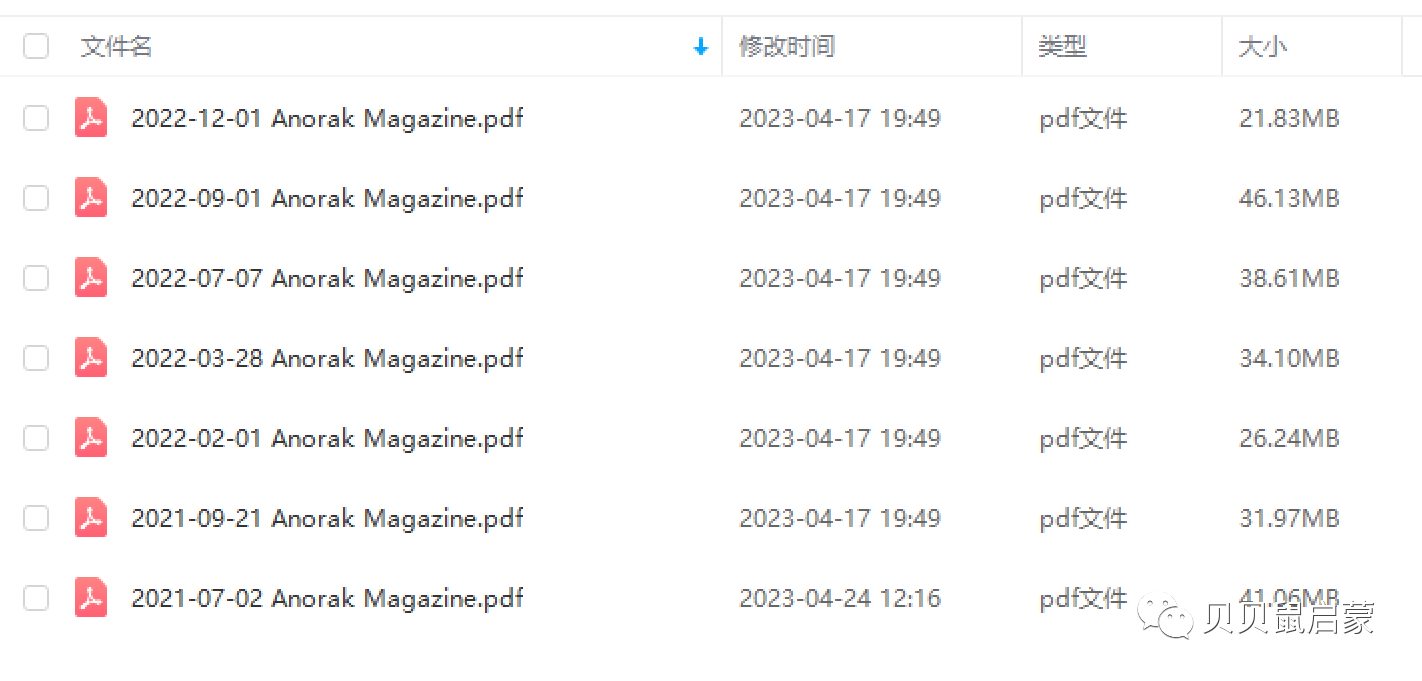Viewport: 1422px width, 681px height.
Task: Open 2021-09-21 Anorak Magazine.pdf file name
Action: click(x=328, y=518)
